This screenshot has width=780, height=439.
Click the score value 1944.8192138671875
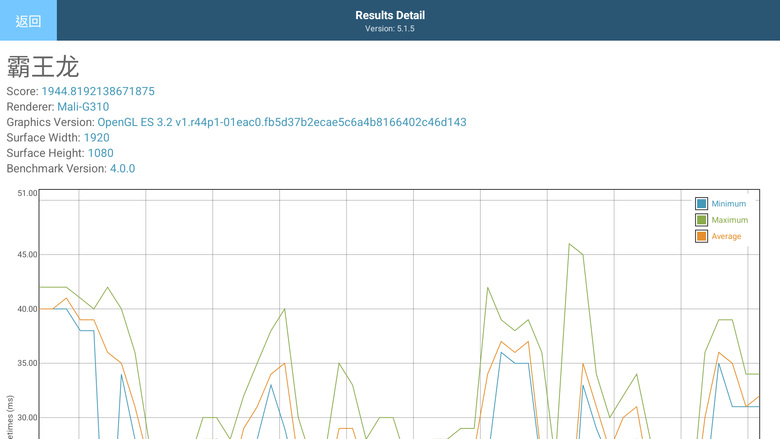coord(98,91)
